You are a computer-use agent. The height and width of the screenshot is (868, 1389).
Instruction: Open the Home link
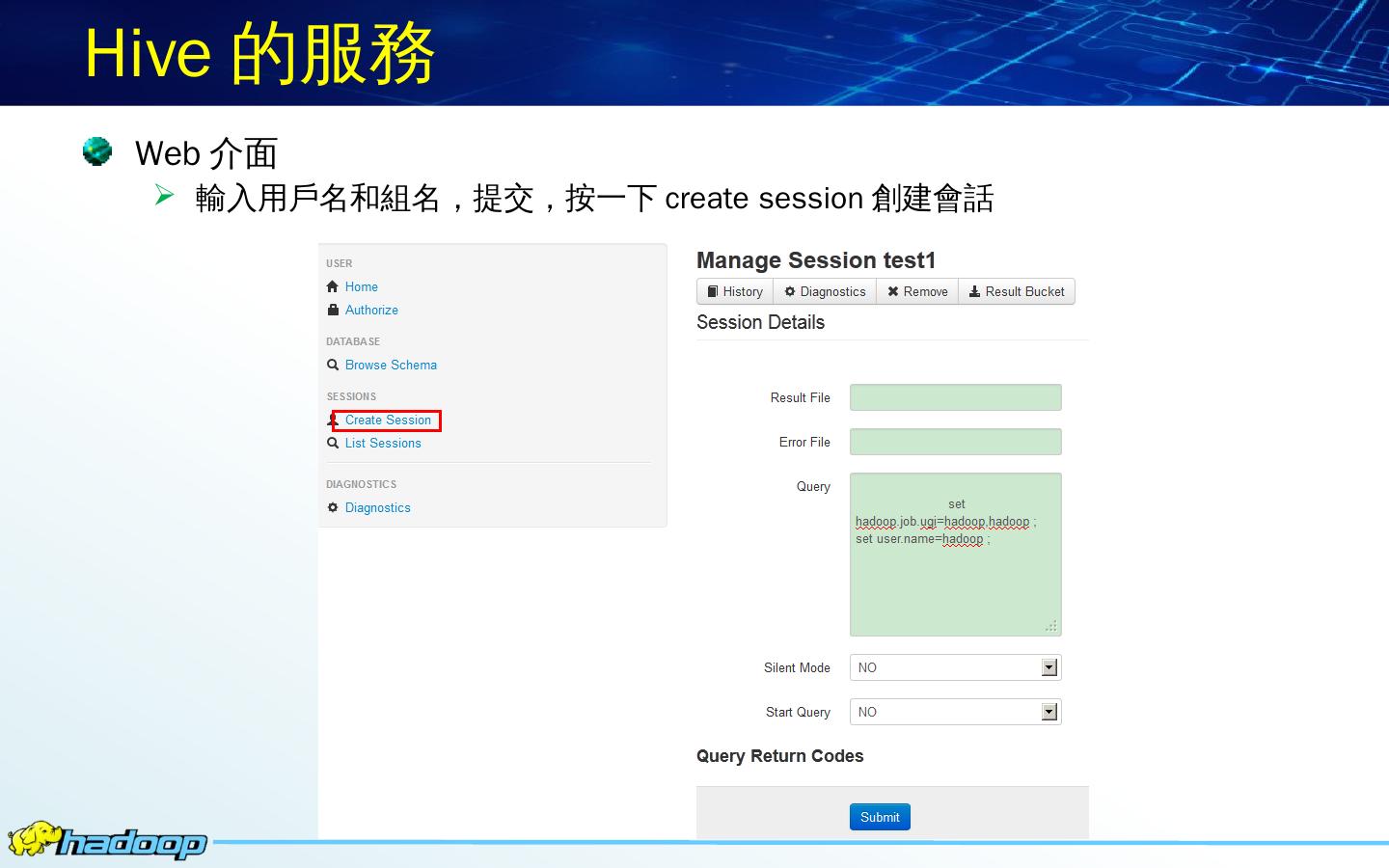[x=362, y=286]
